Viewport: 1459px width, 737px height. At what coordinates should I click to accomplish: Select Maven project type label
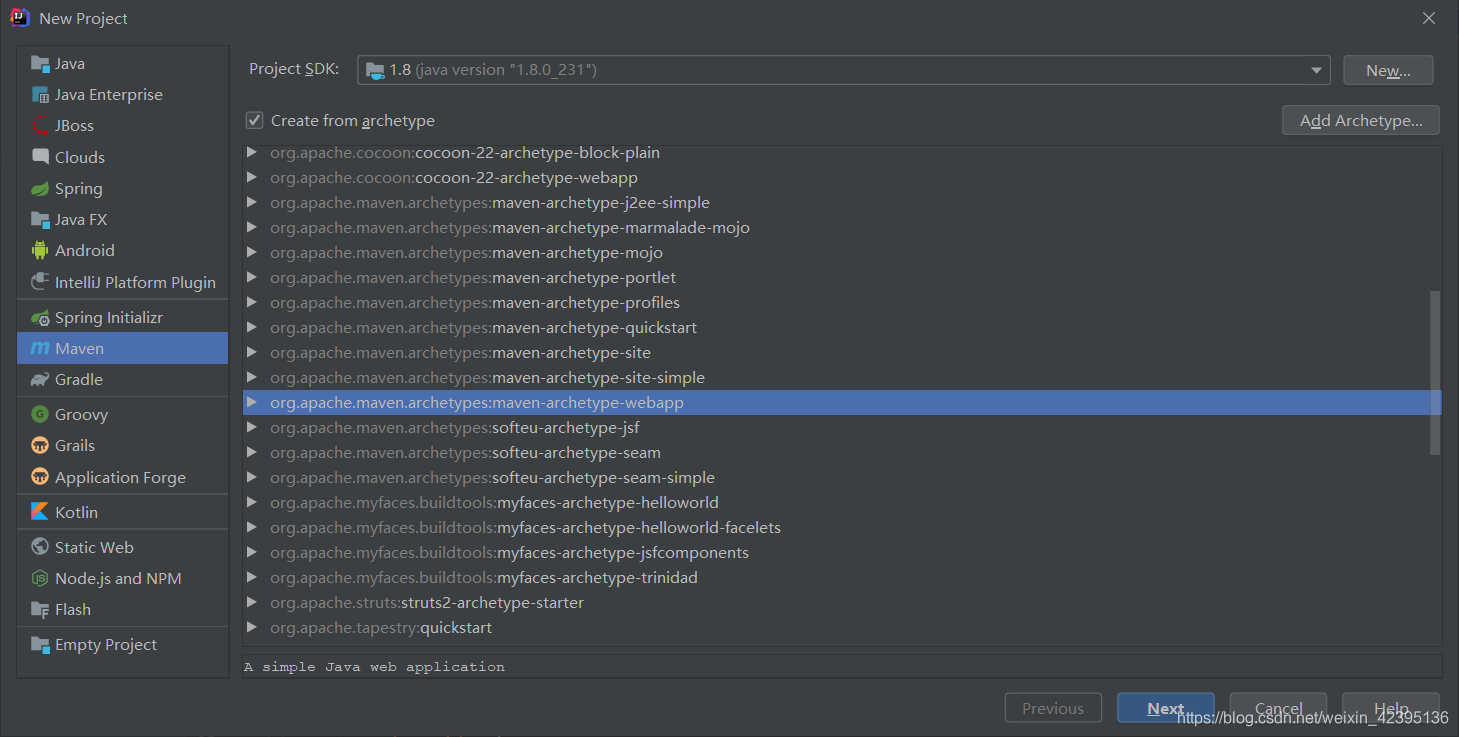pos(80,348)
